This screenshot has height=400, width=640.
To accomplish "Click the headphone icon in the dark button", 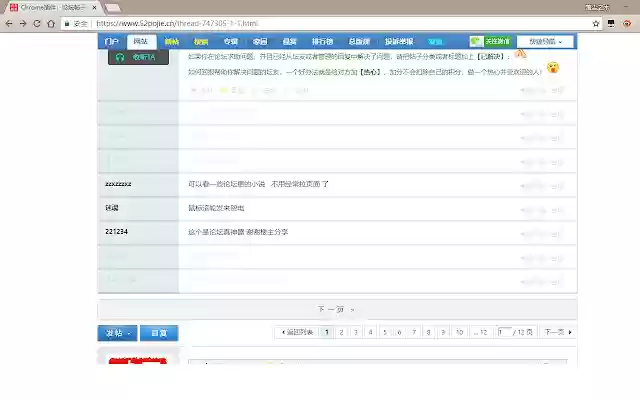I will [120, 57].
